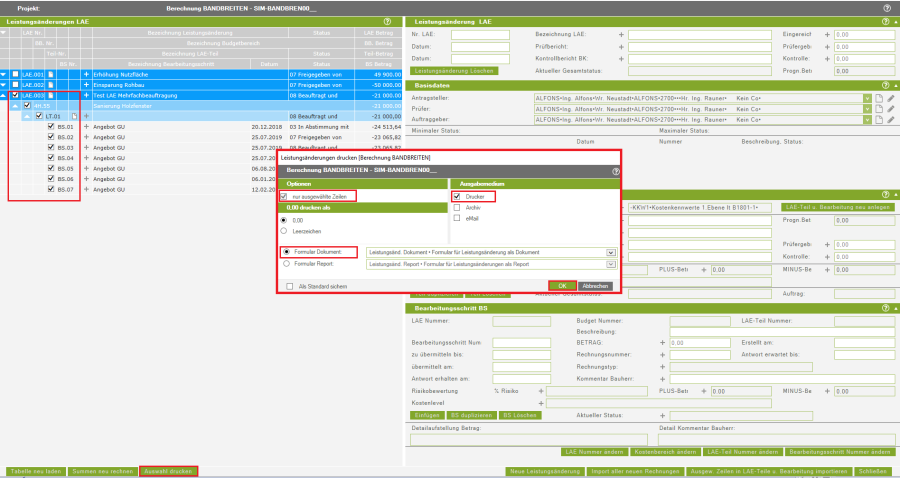Click the pencil edit icon in the Auftraggeber row

point(891,120)
